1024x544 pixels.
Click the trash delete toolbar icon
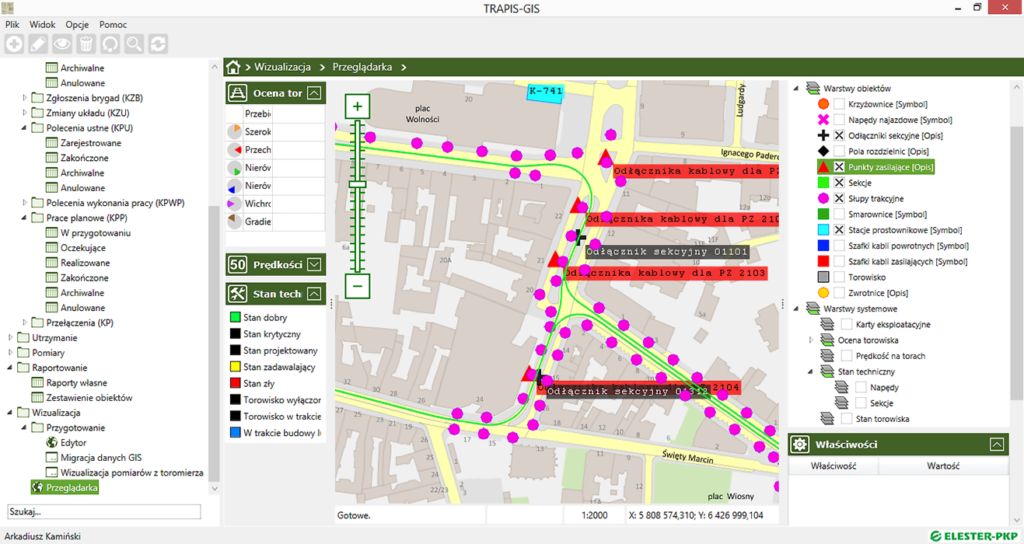[x=86, y=43]
